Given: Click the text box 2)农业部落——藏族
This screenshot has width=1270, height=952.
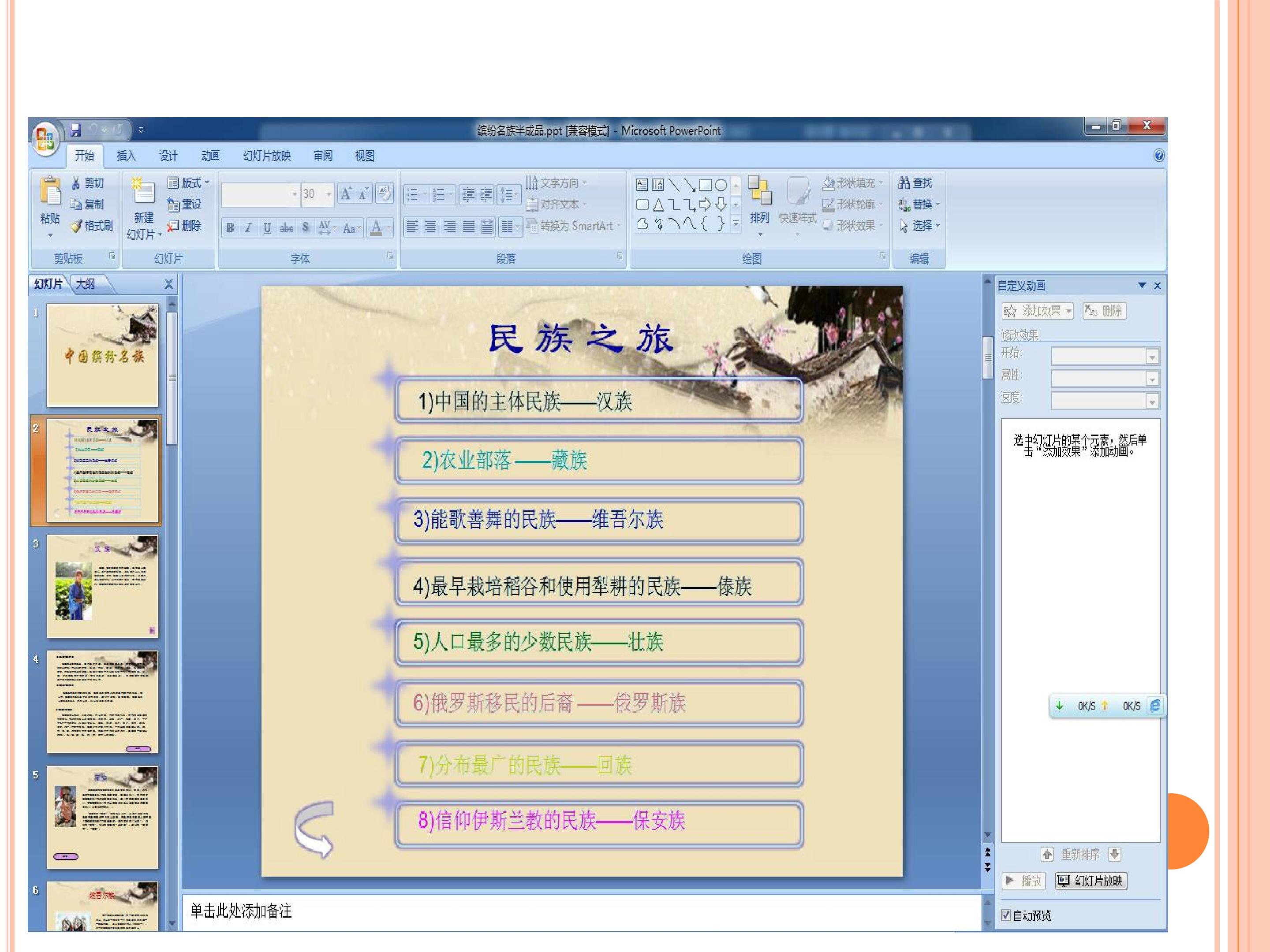Looking at the screenshot, I should click(x=599, y=460).
